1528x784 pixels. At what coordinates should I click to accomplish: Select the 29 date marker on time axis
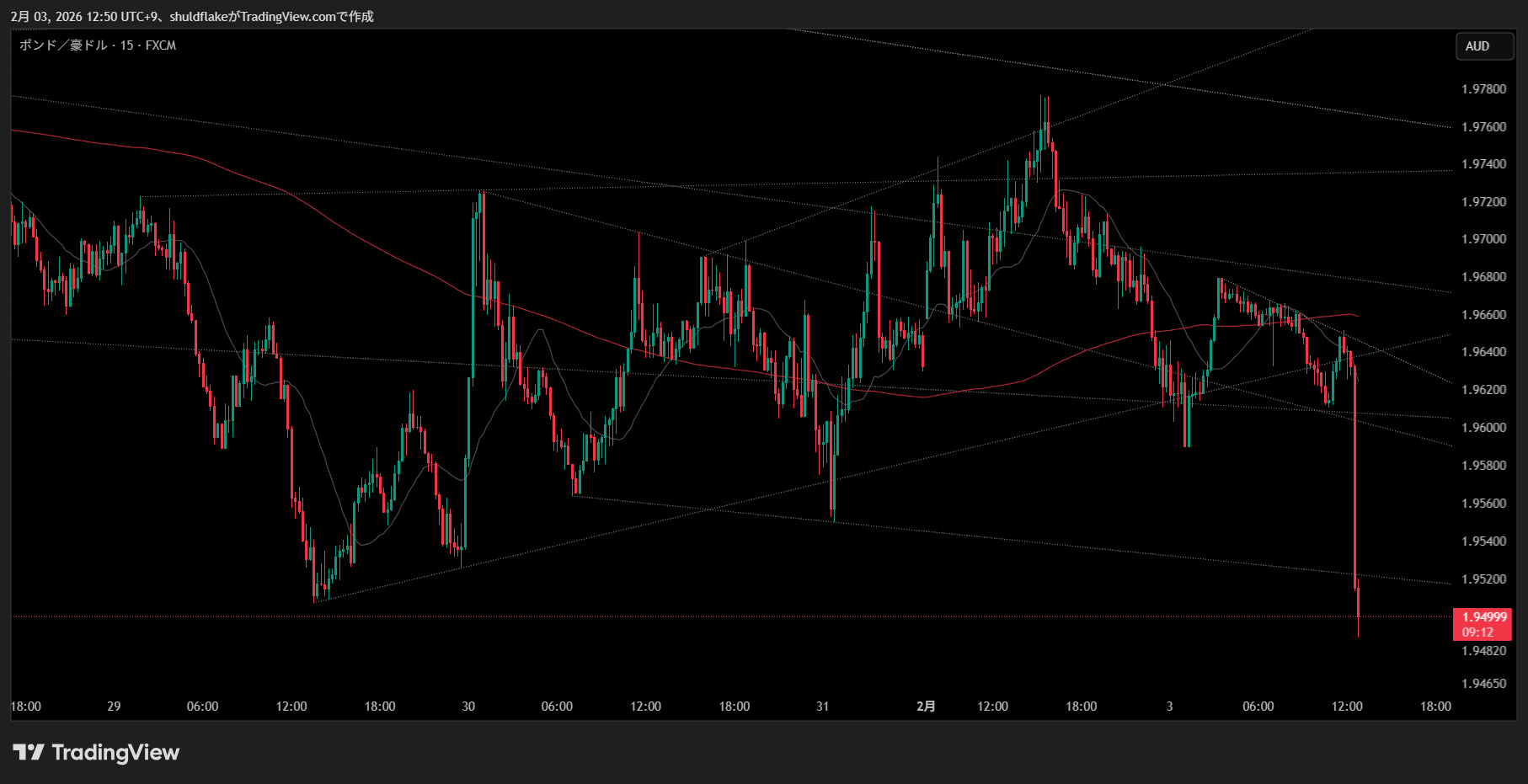pos(114,707)
